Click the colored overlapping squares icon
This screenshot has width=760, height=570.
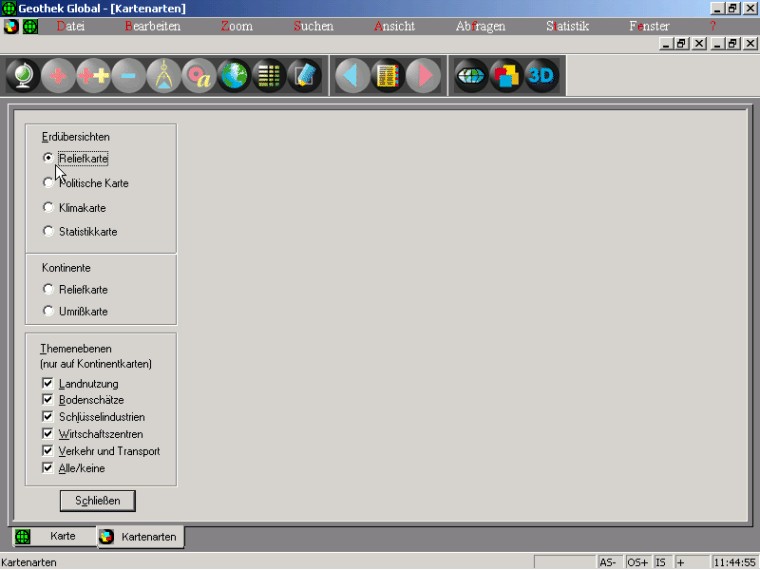[x=506, y=77]
